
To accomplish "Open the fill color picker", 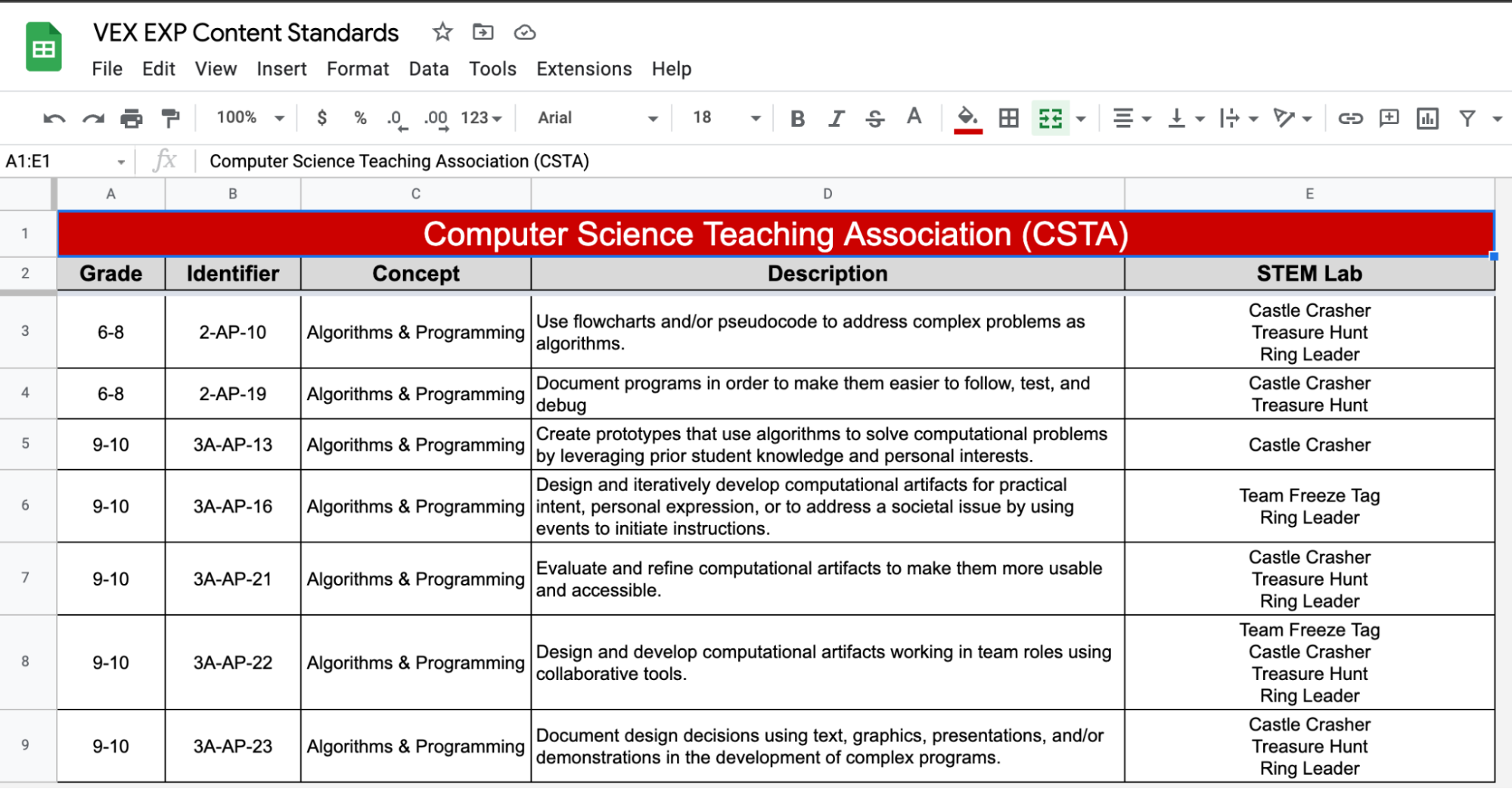I will pos(968,118).
